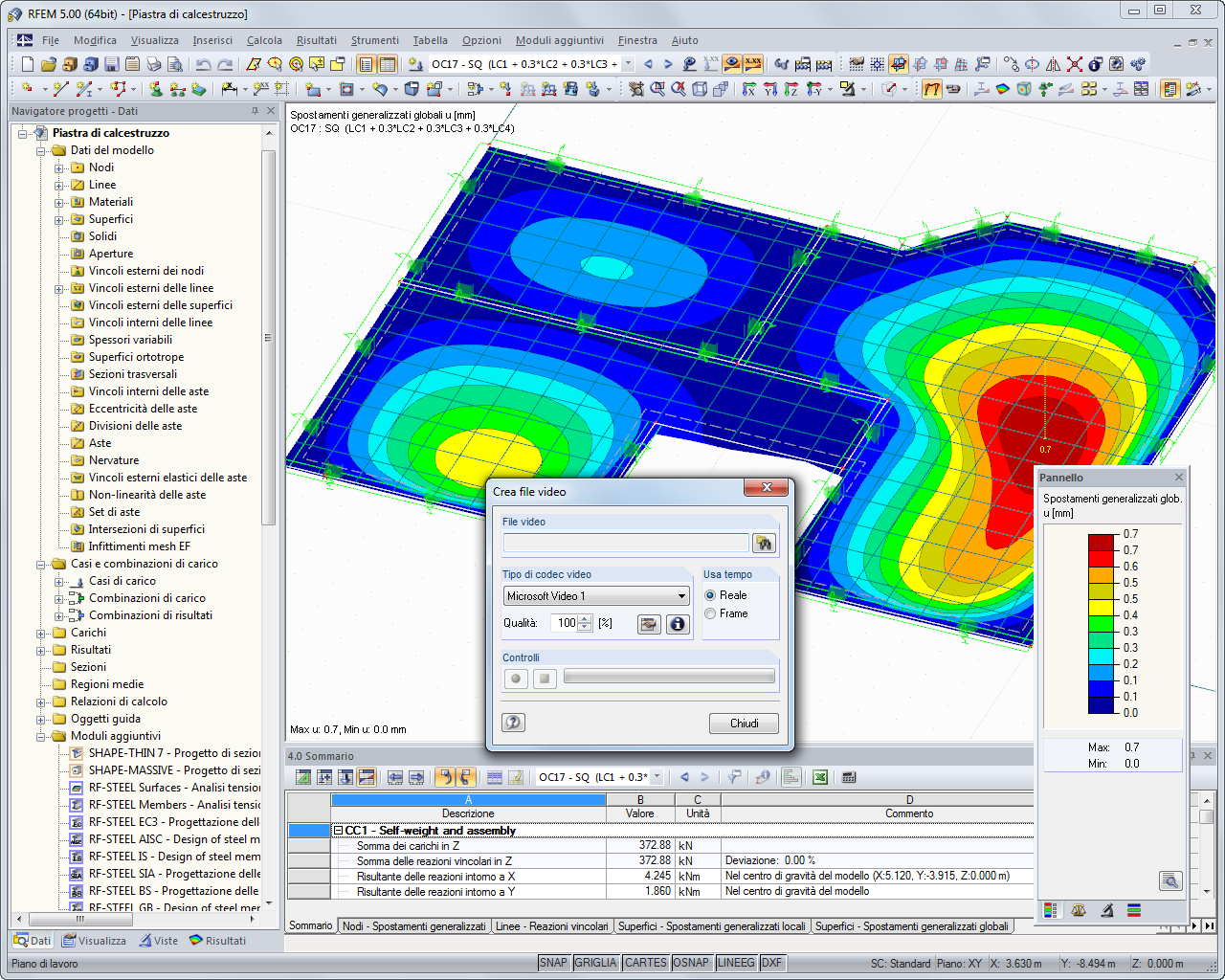This screenshot has width=1225, height=980.
Task: Click the view in X direction icon
Action: (748, 89)
